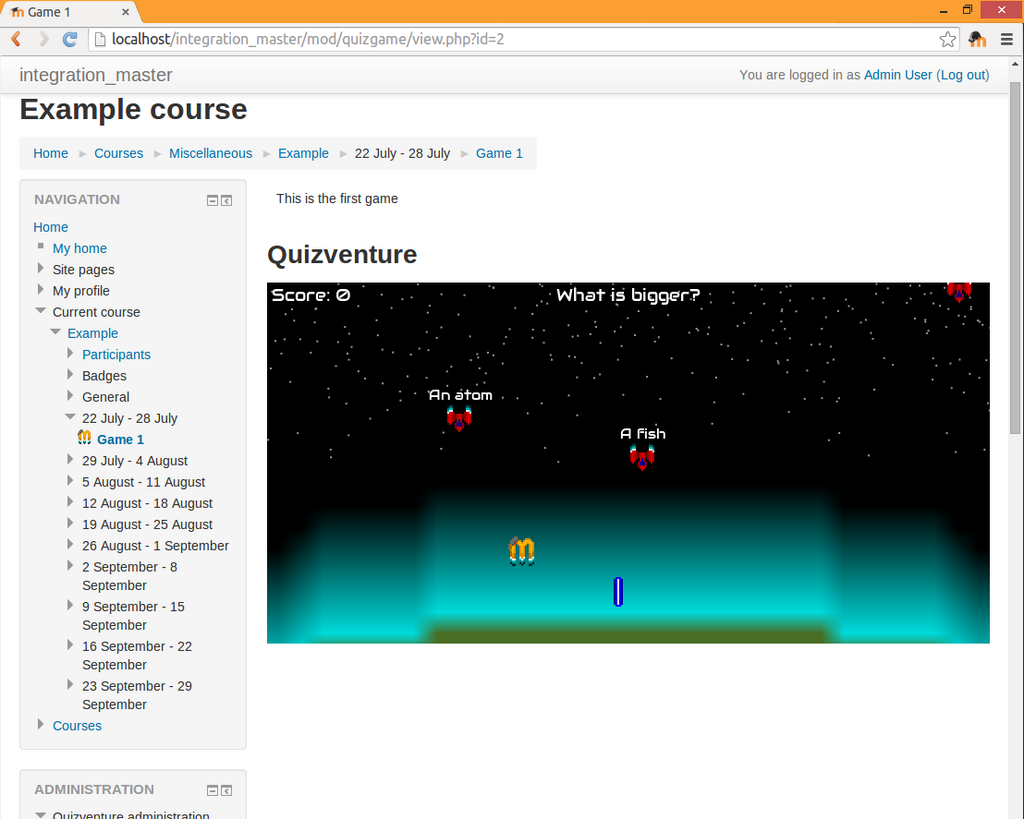Click the Log out link
Image resolution: width=1024 pixels, height=819 pixels.
[x=963, y=75]
